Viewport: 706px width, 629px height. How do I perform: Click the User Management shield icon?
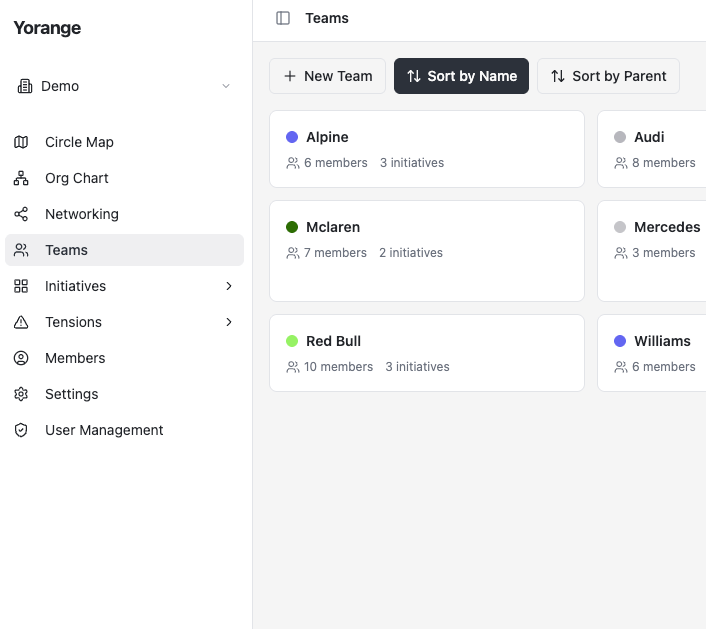[21, 430]
